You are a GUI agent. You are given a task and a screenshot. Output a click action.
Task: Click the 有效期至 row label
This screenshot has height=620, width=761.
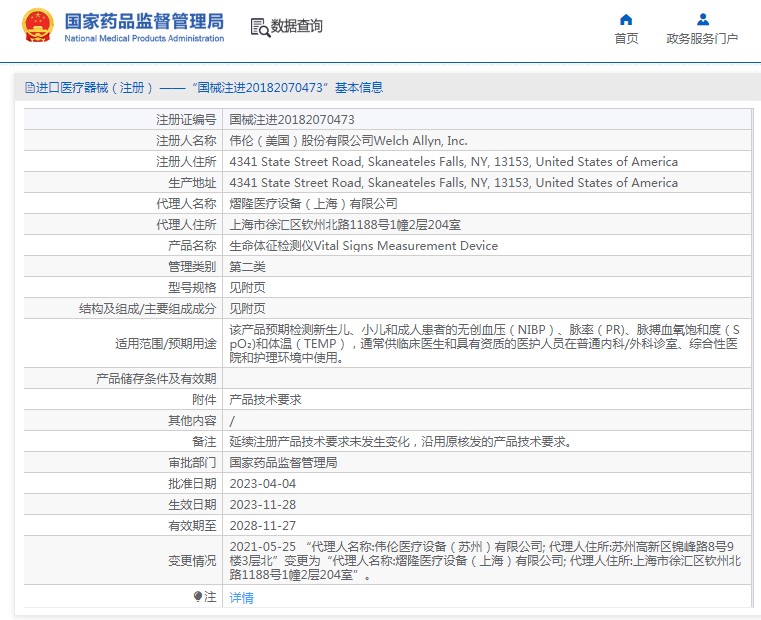(192, 525)
